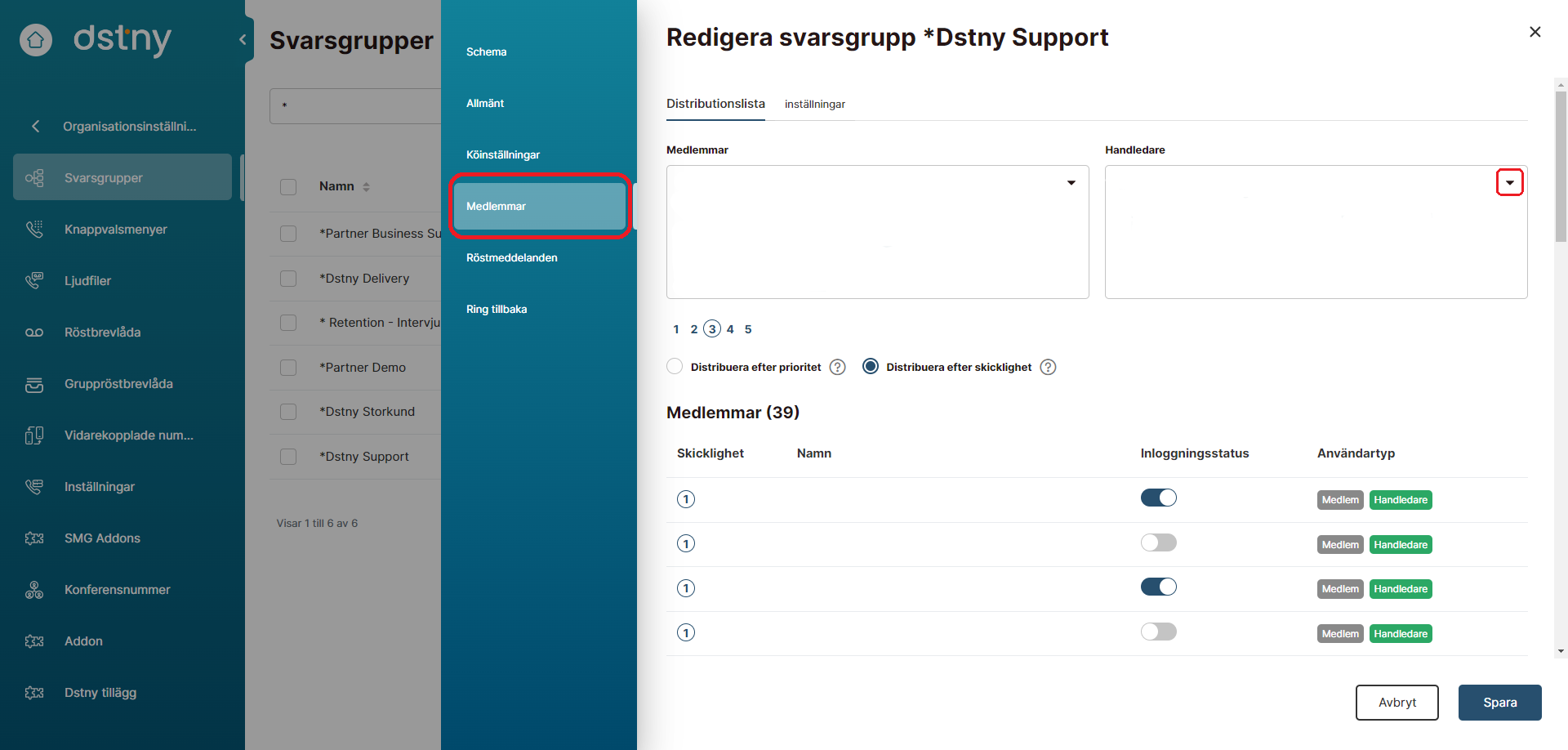Click help icon next to Distribuera efter prioritet
The image size is (1568, 750).
[837, 368]
